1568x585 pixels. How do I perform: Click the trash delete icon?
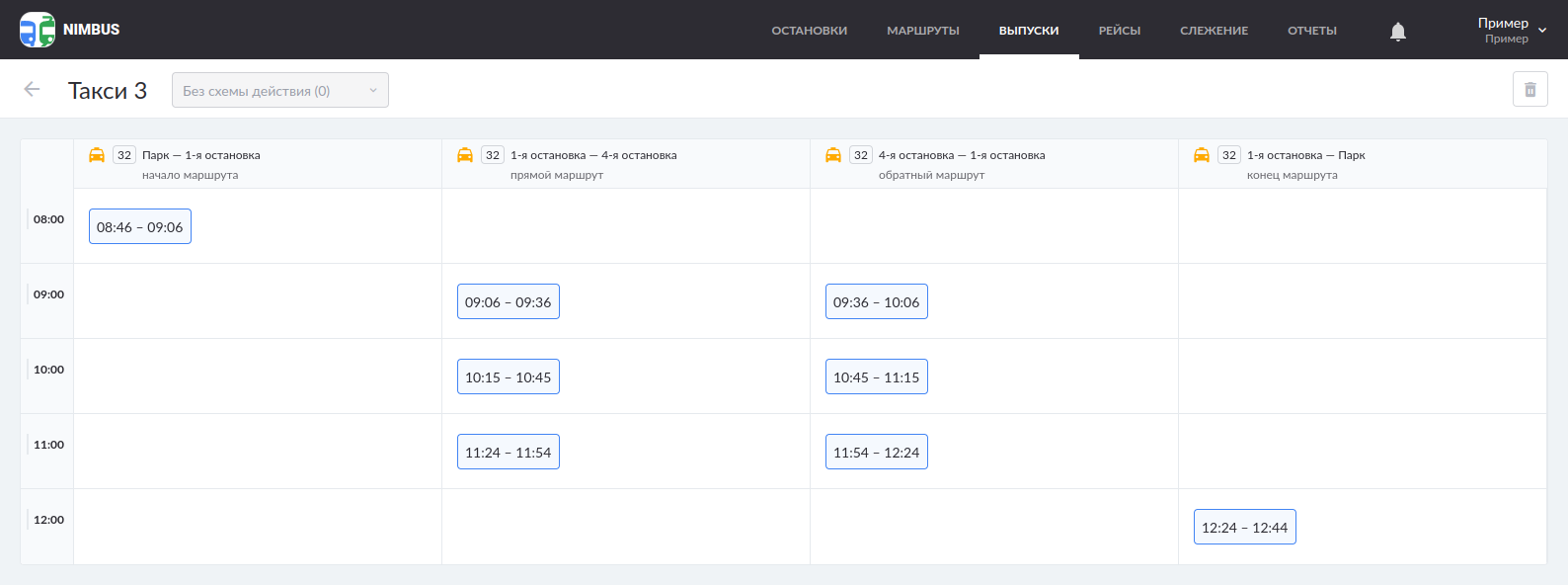(1529, 90)
